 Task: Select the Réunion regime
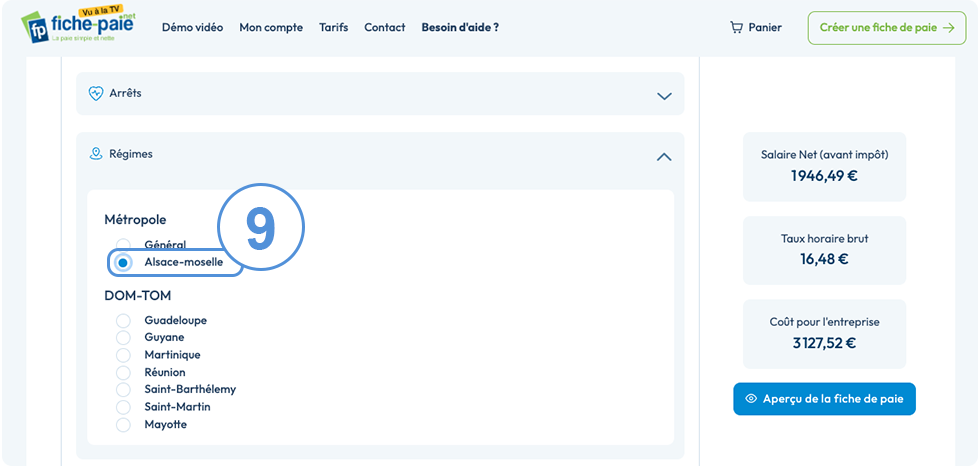coord(123,373)
